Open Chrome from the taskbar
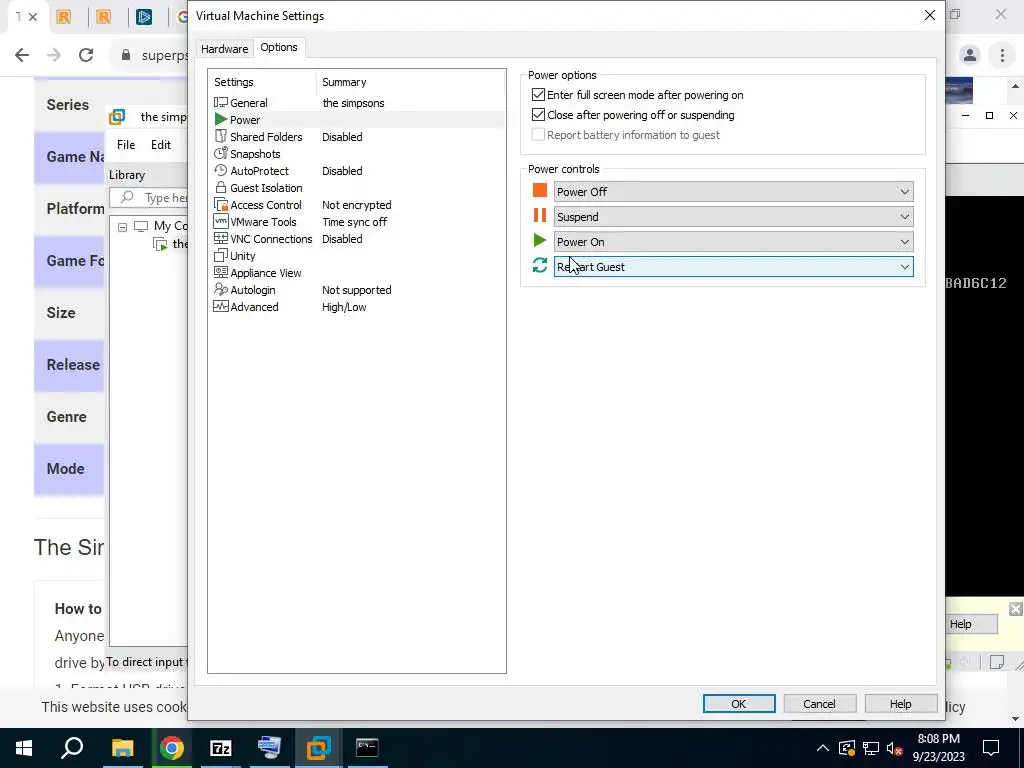1024x768 pixels. click(x=172, y=748)
